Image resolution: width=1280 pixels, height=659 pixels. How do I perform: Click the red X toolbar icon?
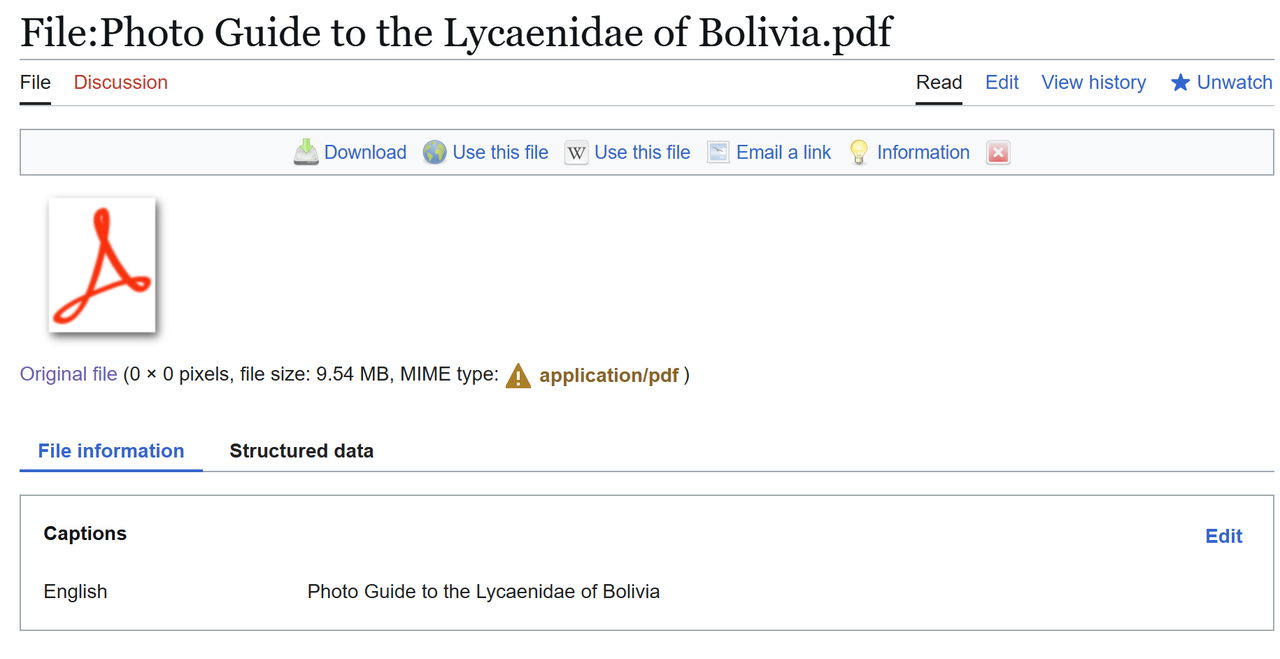(998, 152)
